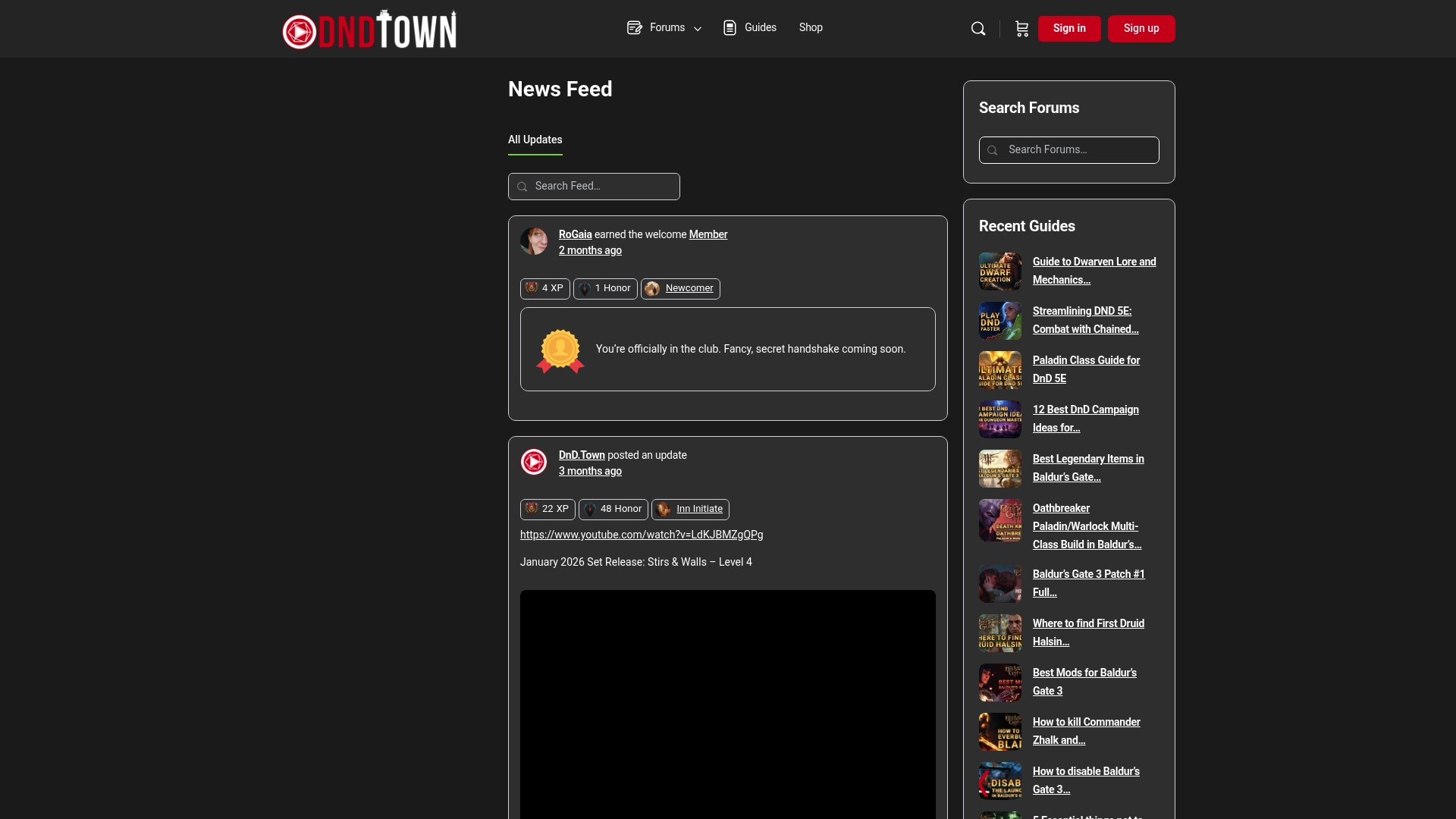Viewport: 1456px width, 819px height.
Task: Open RoGaia's profile link
Action: [575, 235]
